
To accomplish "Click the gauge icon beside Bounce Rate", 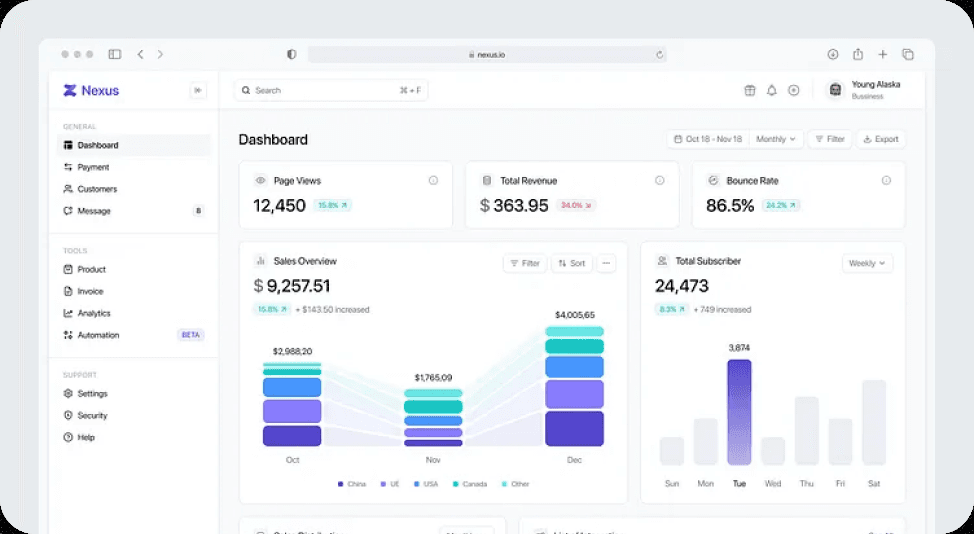I will coord(714,181).
